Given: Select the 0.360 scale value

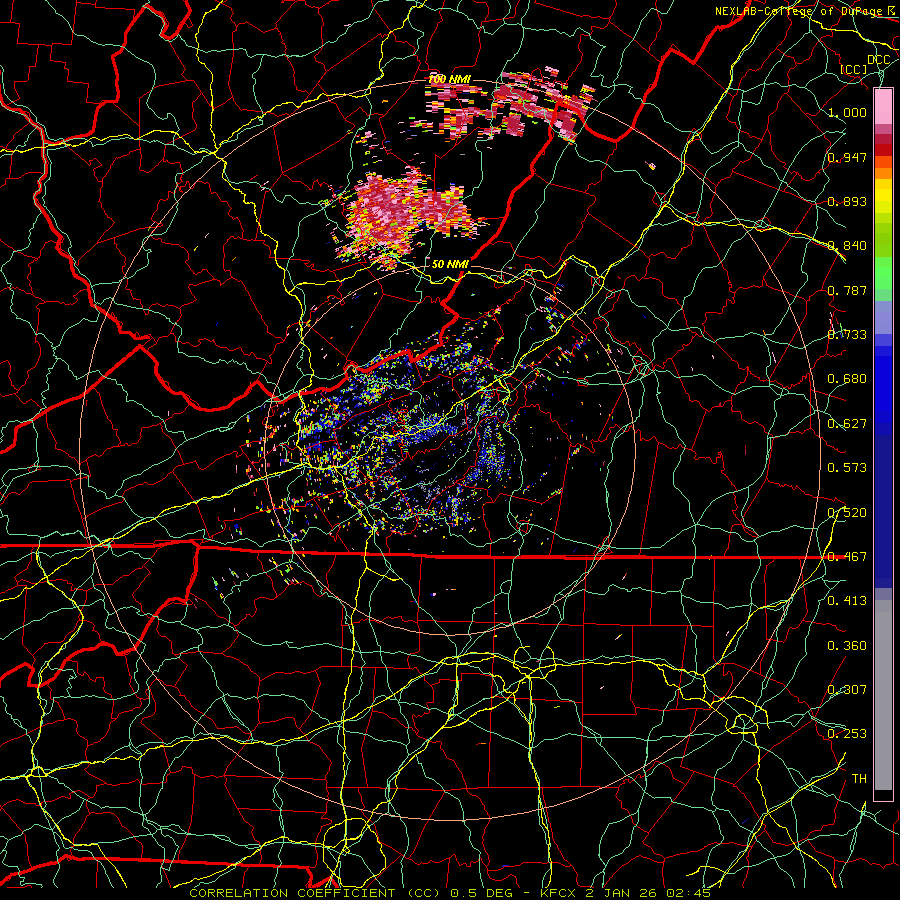Looking at the screenshot, I should tap(847, 646).
